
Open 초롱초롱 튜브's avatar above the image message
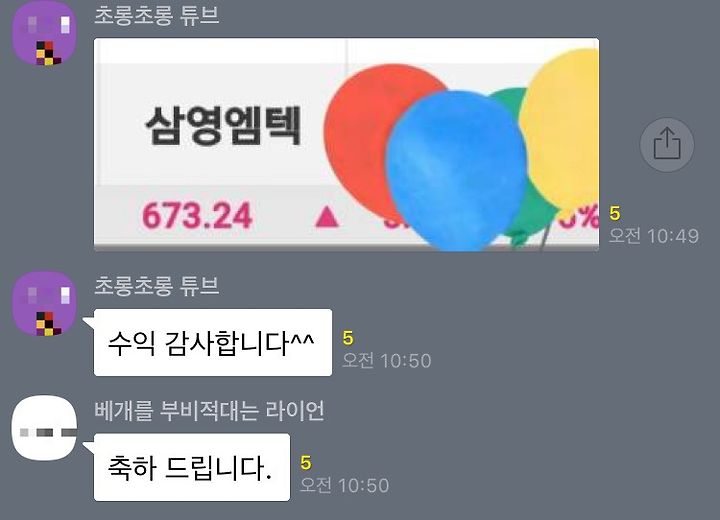coord(44,34)
